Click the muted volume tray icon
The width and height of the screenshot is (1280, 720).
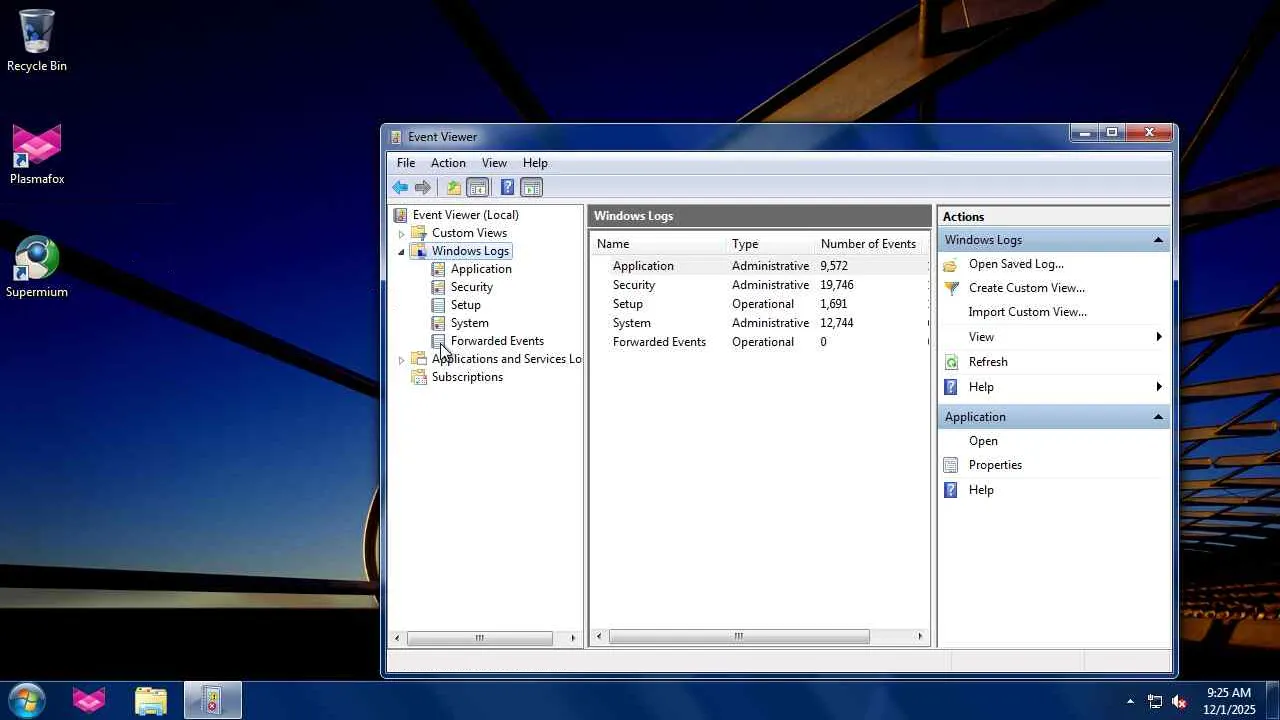1179,701
